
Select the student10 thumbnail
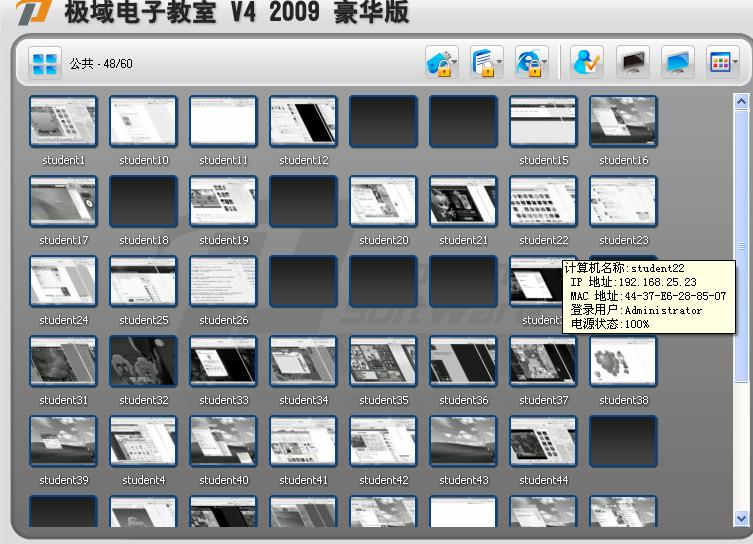tap(143, 121)
